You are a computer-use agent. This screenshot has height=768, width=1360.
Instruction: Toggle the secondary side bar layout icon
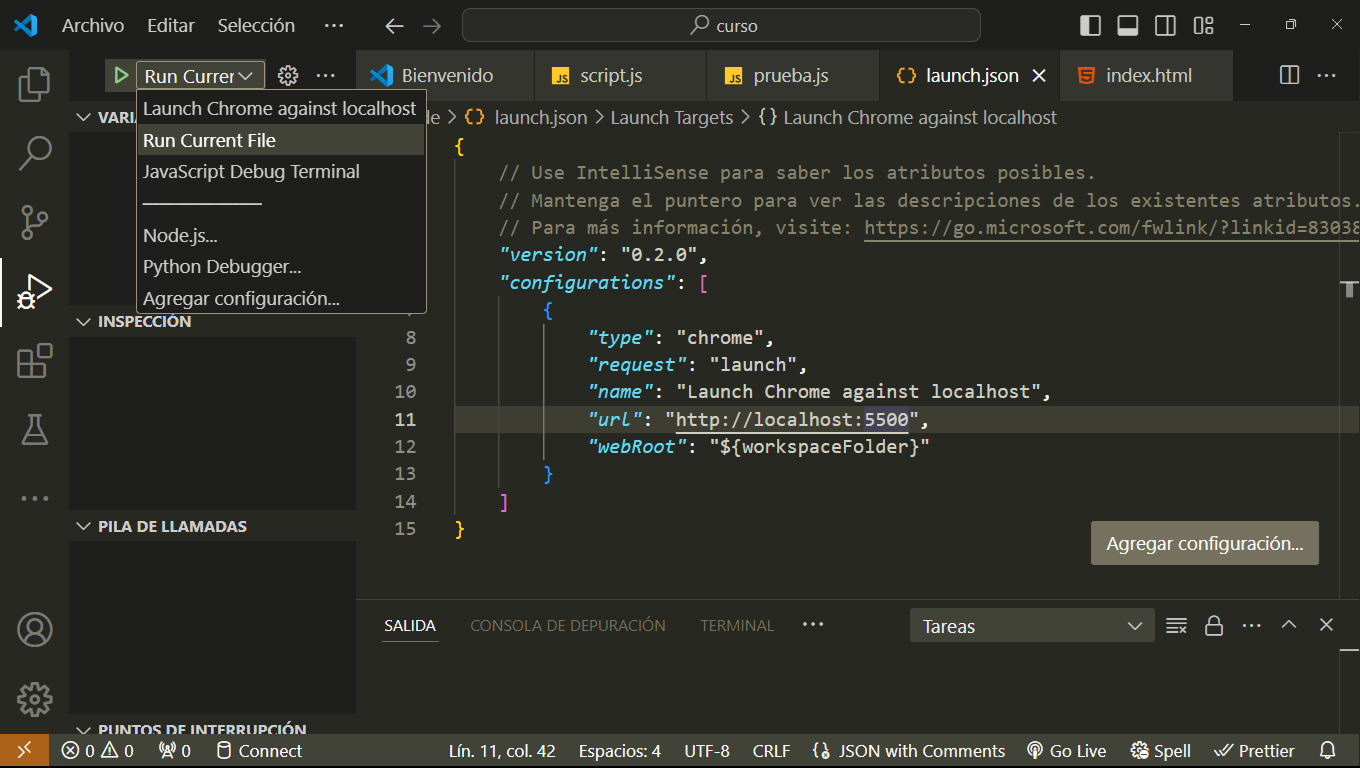pyautogui.click(x=1165, y=25)
